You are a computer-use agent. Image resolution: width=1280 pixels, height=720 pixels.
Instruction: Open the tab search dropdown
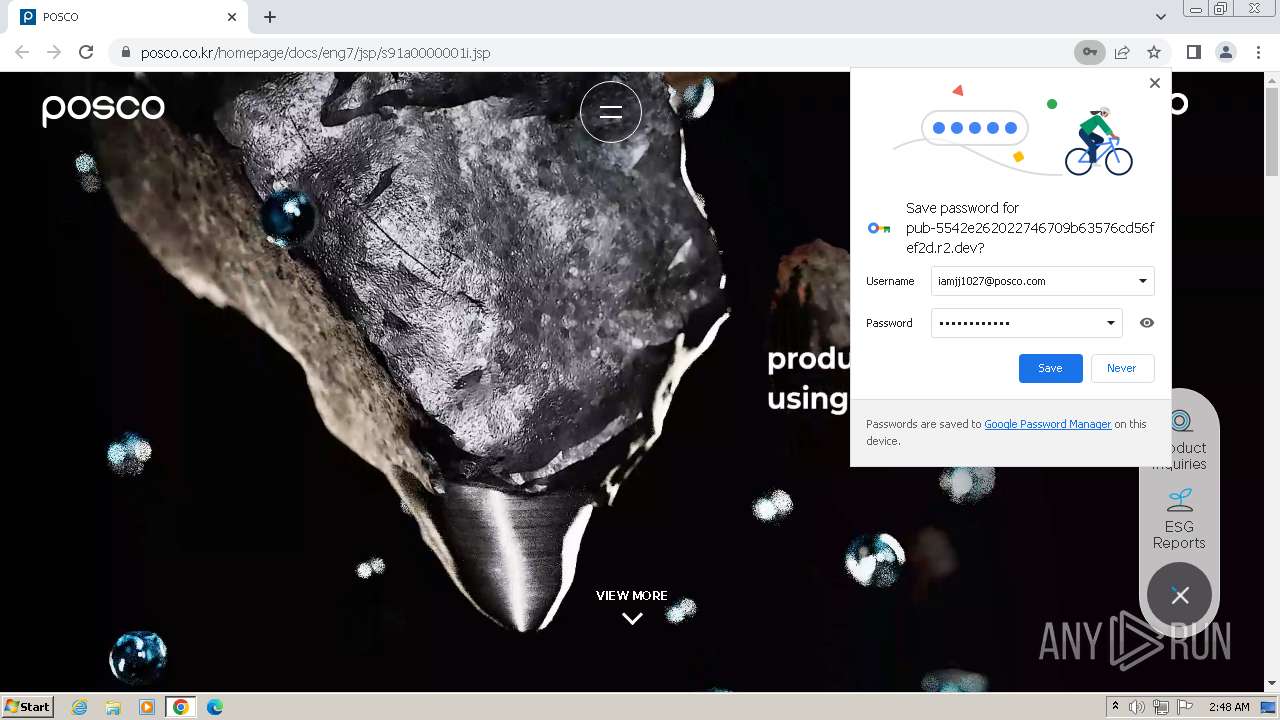pyautogui.click(x=1160, y=17)
